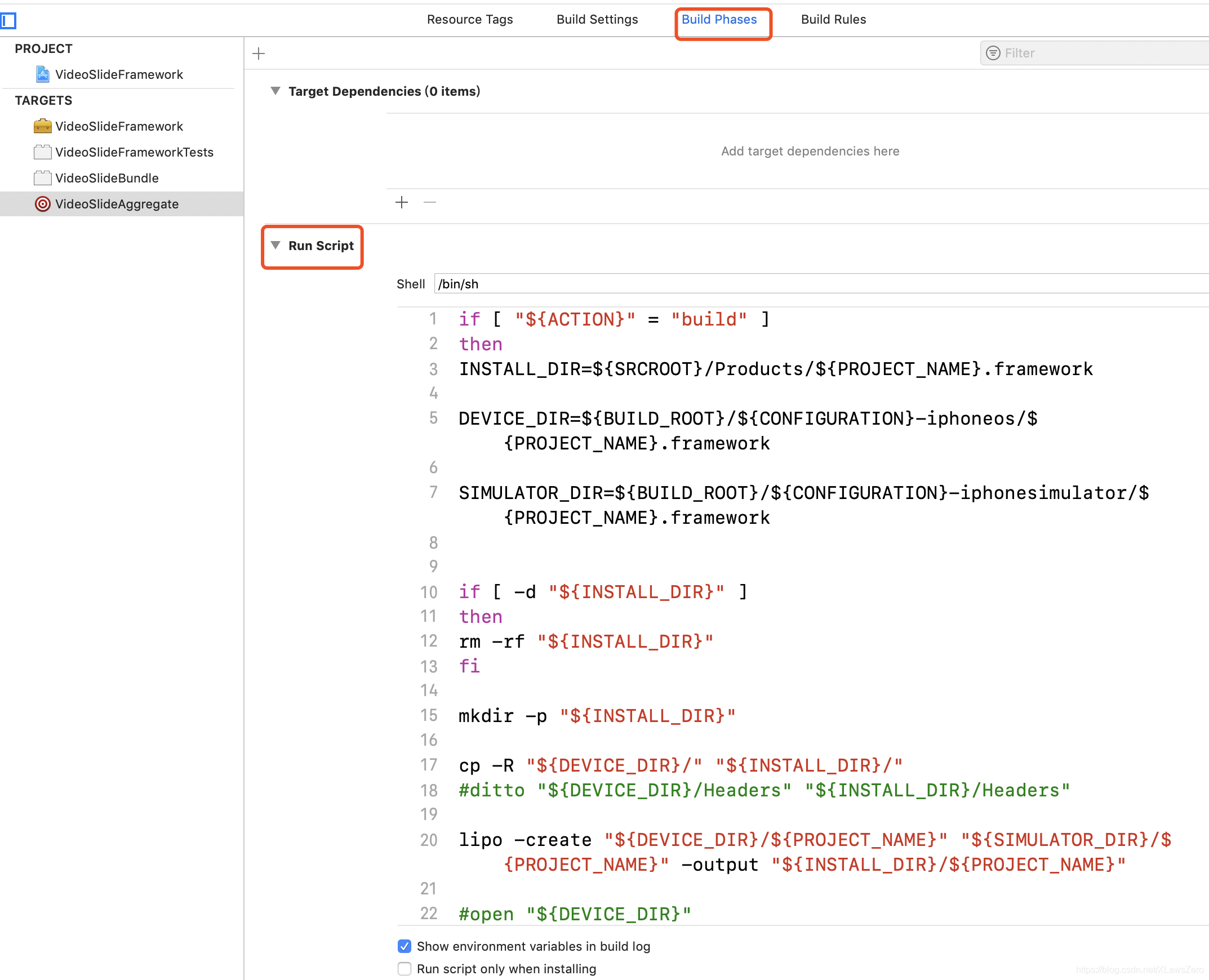
Task: Enable Run script only when installing
Action: click(x=405, y=969)
